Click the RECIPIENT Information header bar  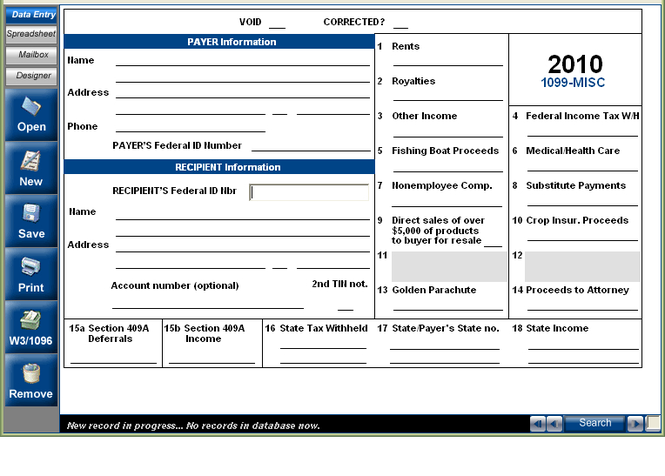tap(219, 167)
